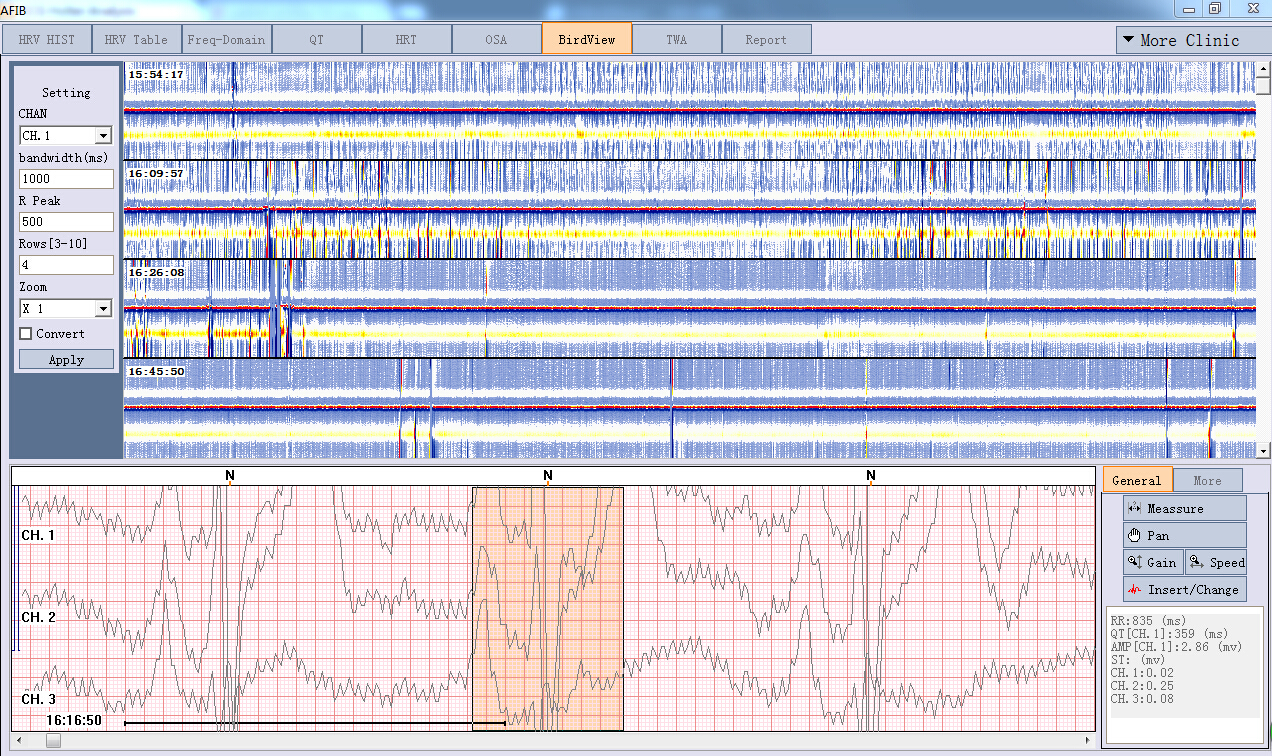Screen dimensions: 1272x756
Task: Click the down arrow of BirdView scrollbar
Action: (x=1264, y=451)
